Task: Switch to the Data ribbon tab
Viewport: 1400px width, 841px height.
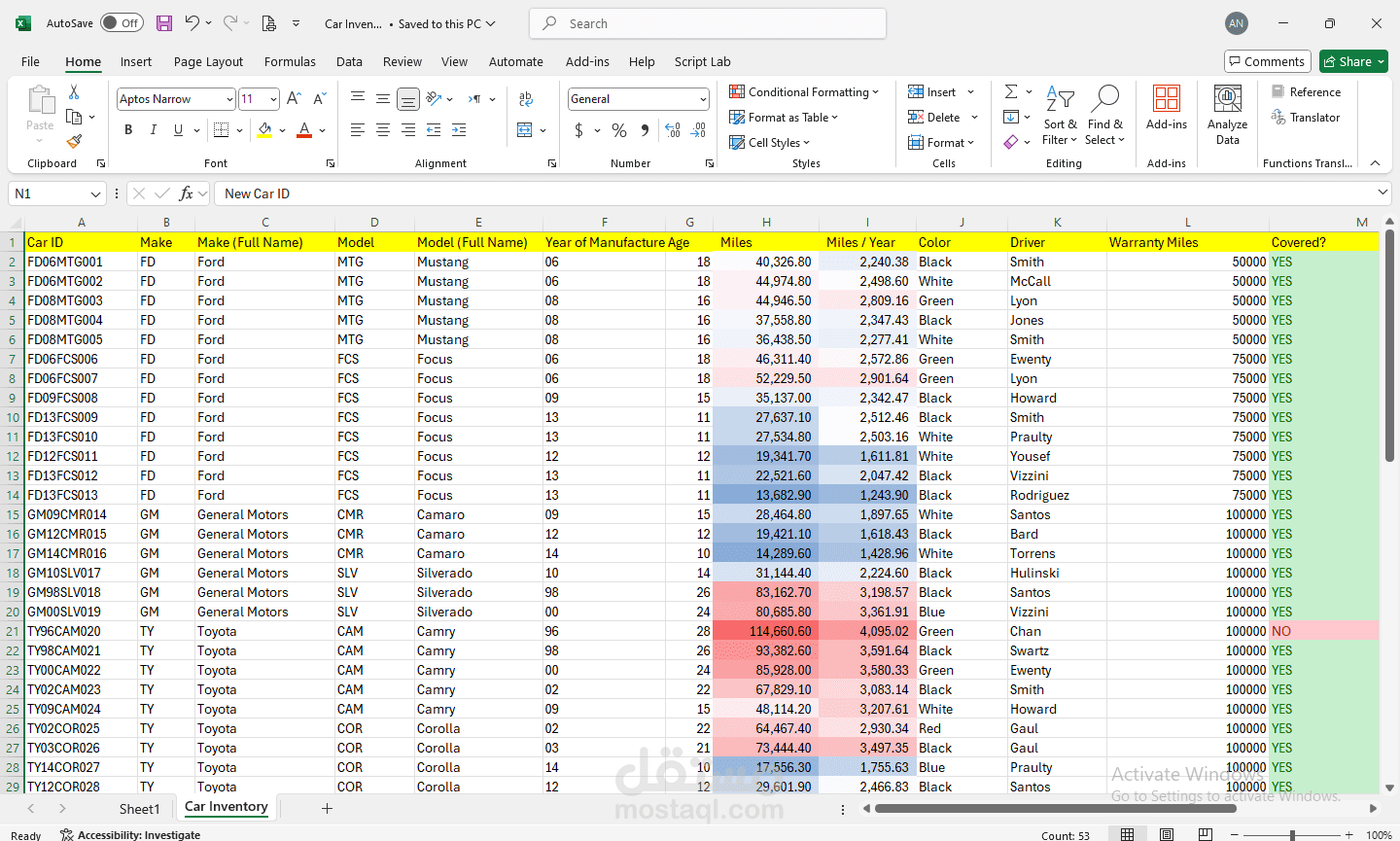Action: (x=349, y=61)
